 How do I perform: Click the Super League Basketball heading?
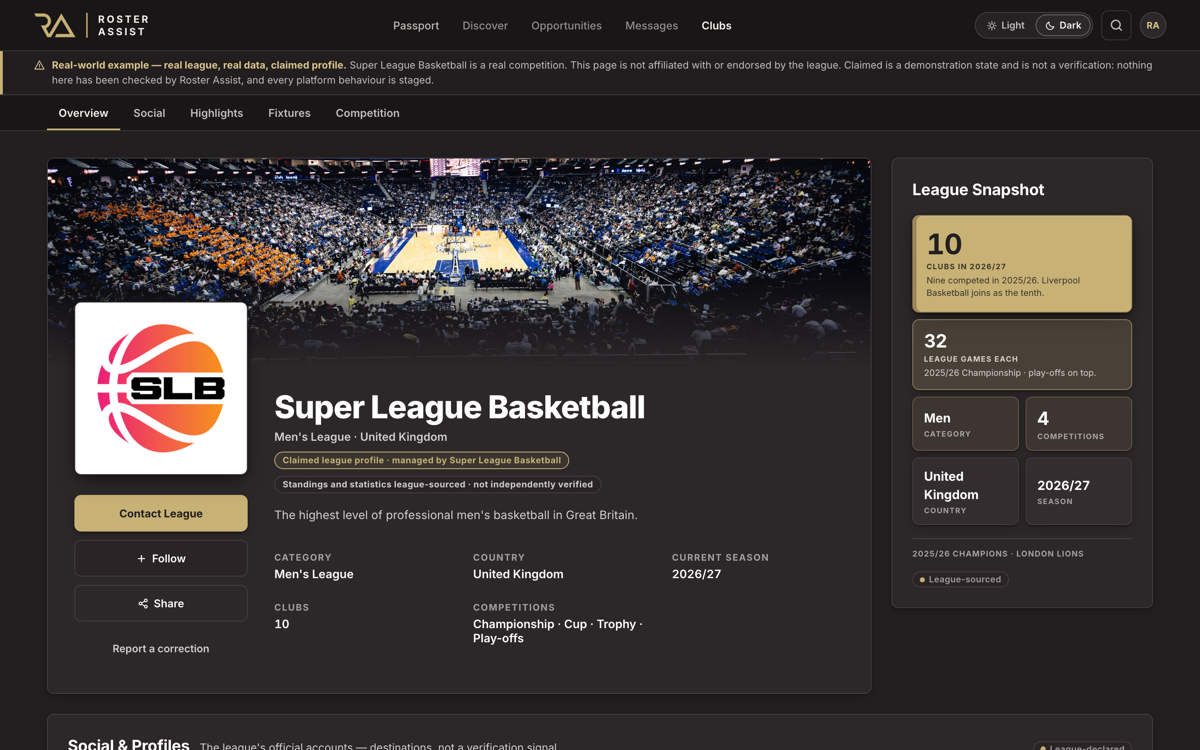click(x=460, y=407)
